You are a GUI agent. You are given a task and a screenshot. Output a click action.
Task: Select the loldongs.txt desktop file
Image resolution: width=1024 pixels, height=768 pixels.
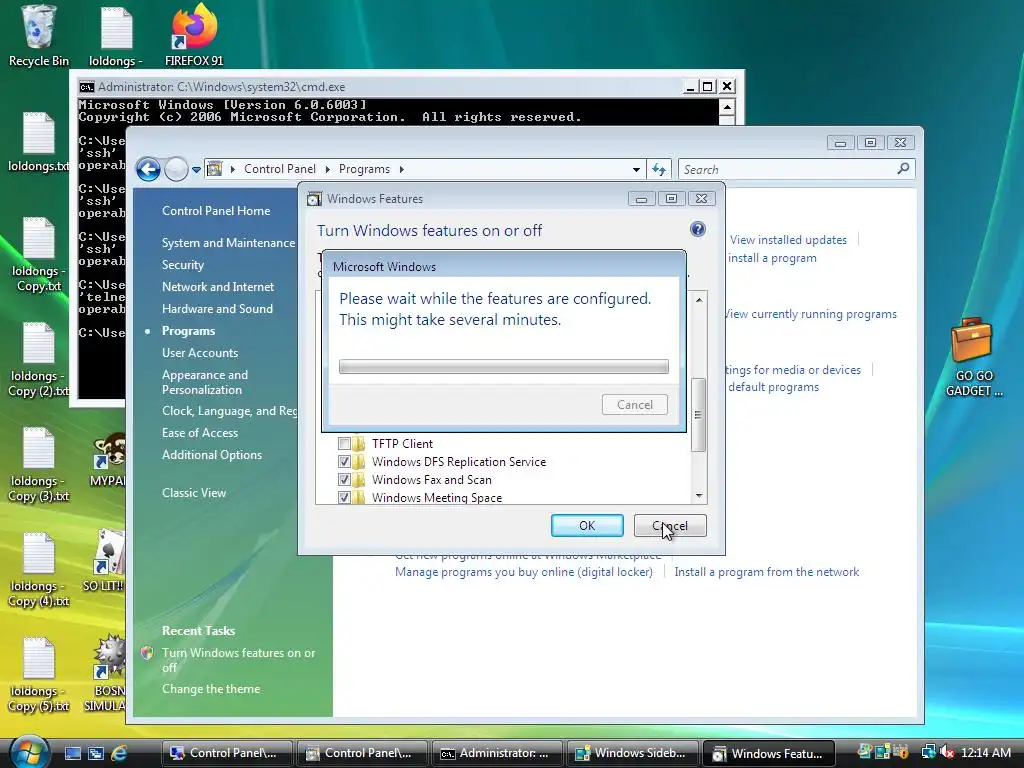pos(38,142)
